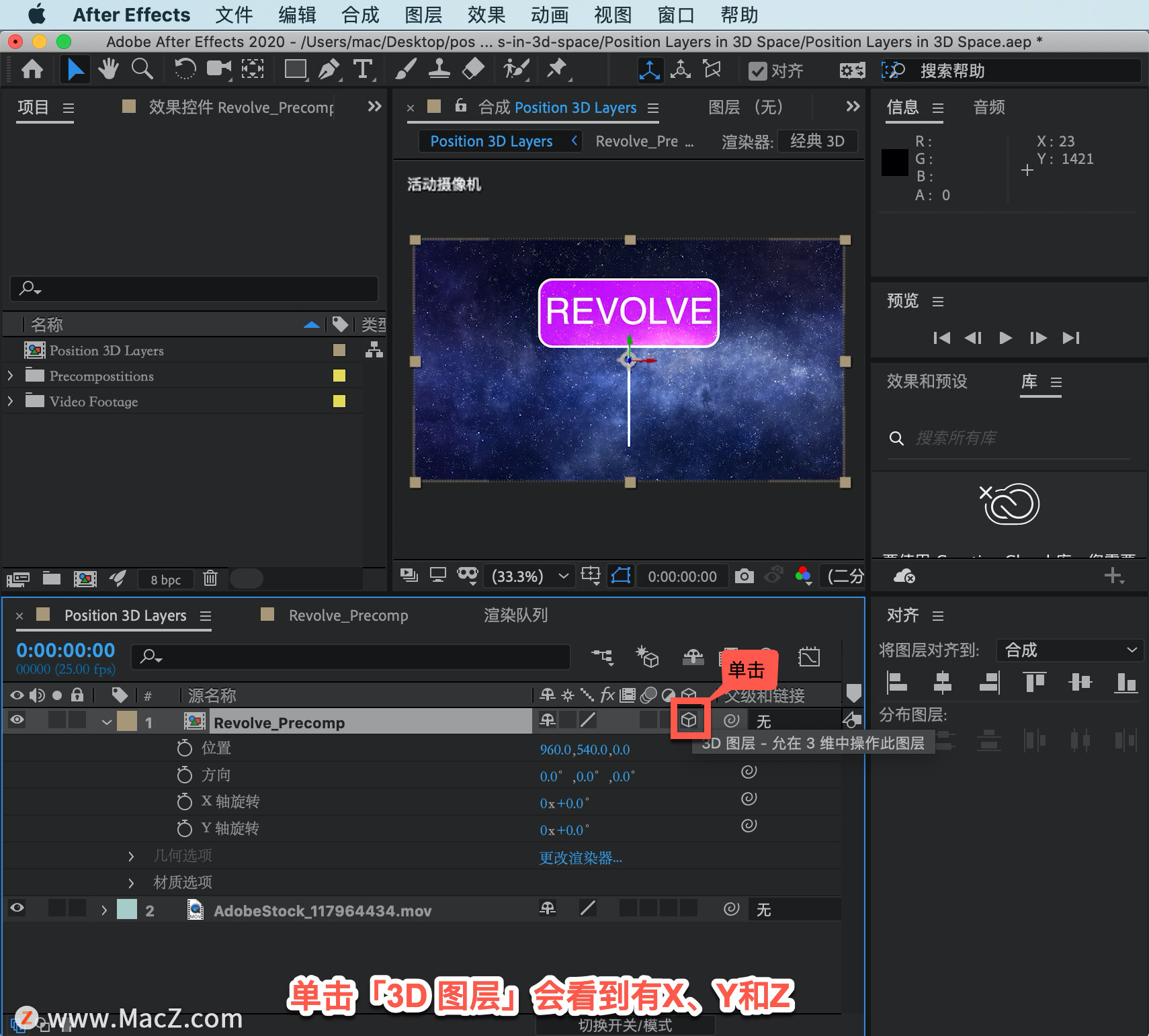Toggle Y 轴旋转 stopwatch keyframing
This screenshot has height=1036, width=1149.
(184, 828)
